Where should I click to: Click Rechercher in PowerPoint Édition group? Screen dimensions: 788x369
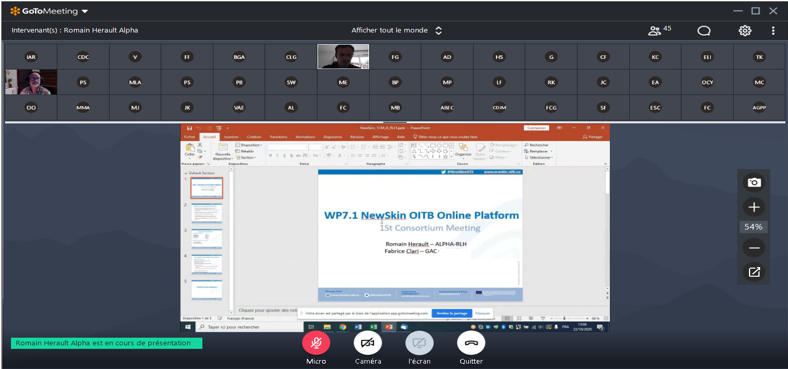point(536,145)
